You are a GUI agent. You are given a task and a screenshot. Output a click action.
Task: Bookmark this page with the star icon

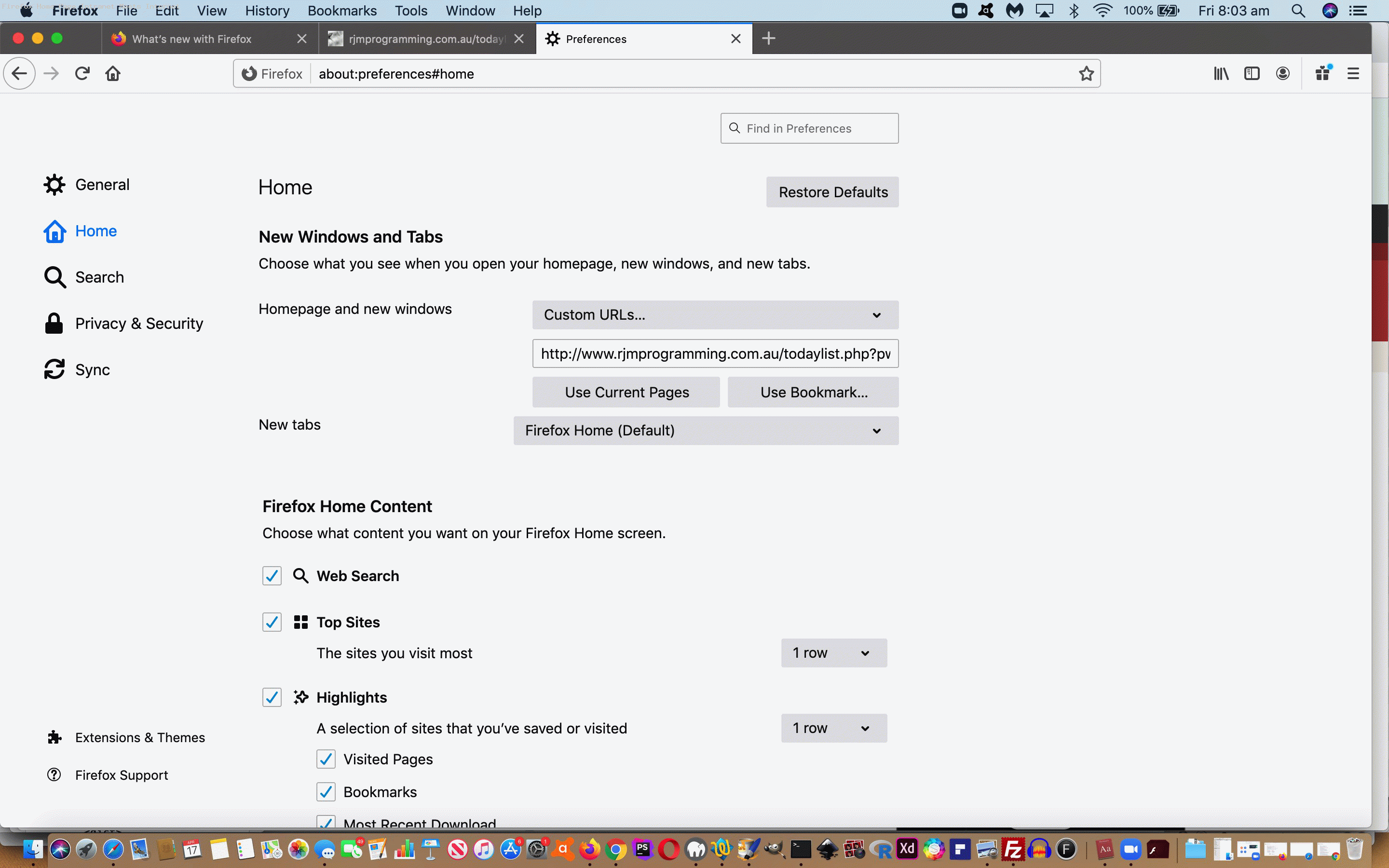coord(1086,73)
